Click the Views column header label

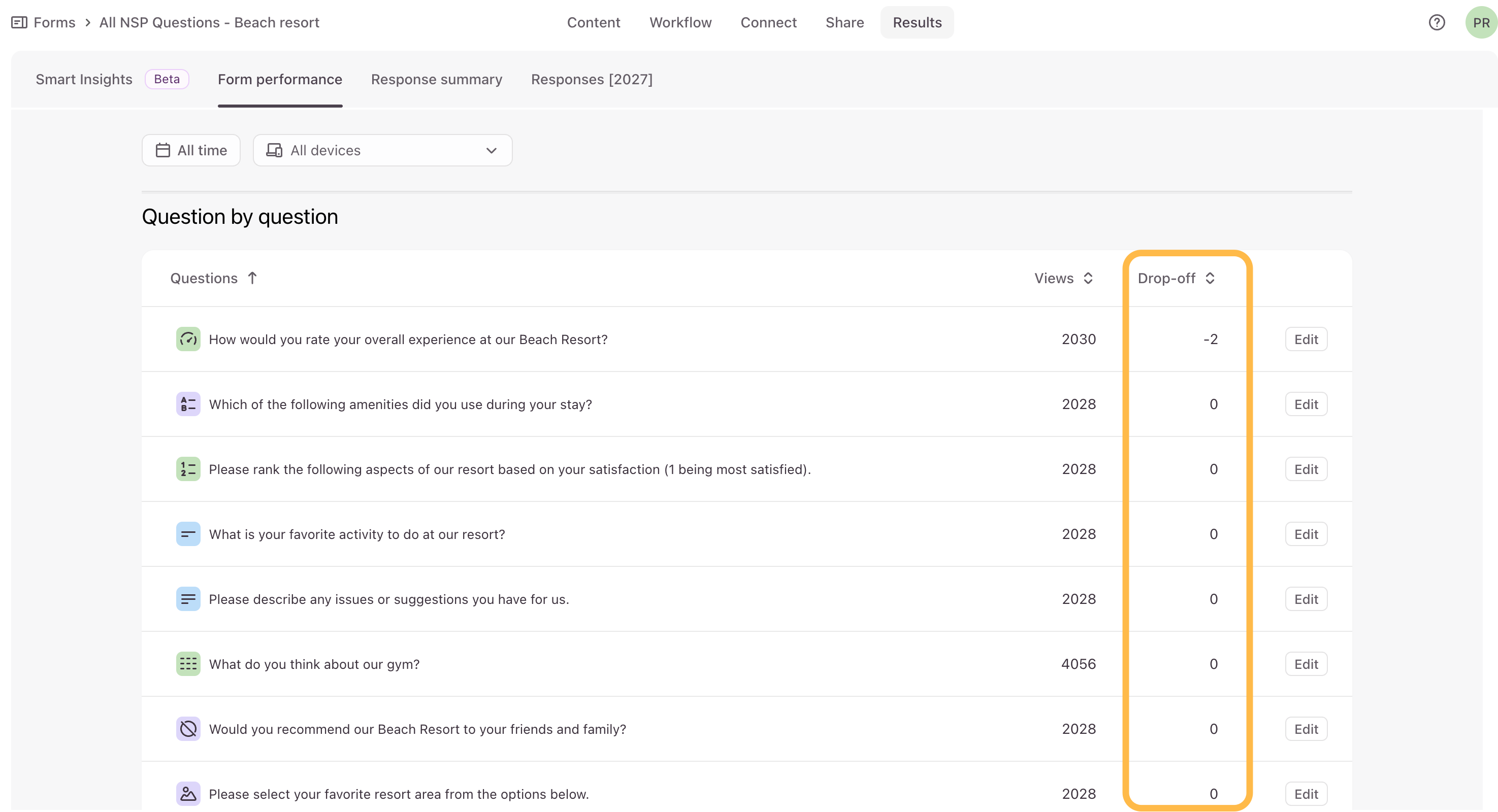[x=1054, y=279]
